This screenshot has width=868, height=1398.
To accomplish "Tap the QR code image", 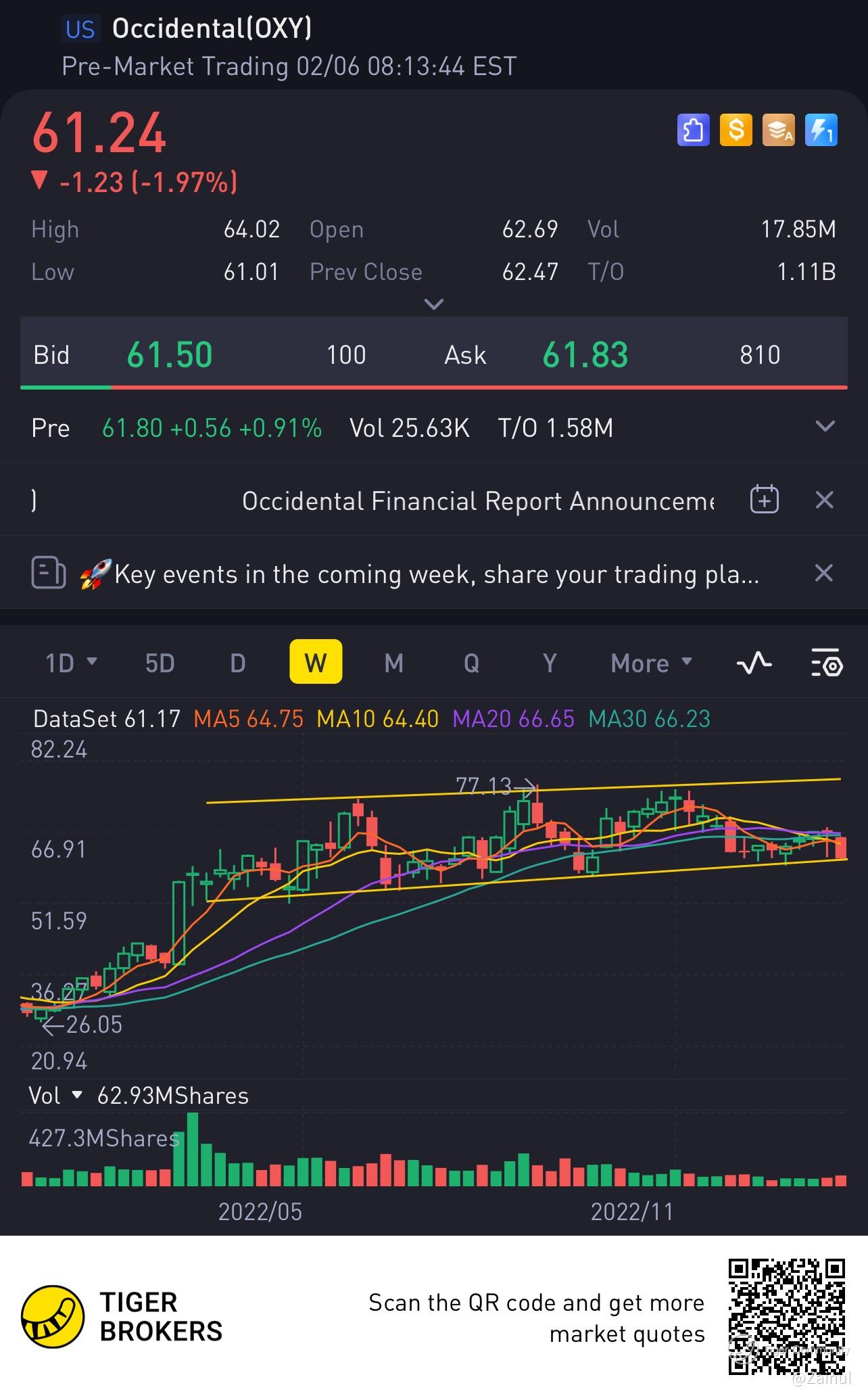I will click(x=787, y=1315).
